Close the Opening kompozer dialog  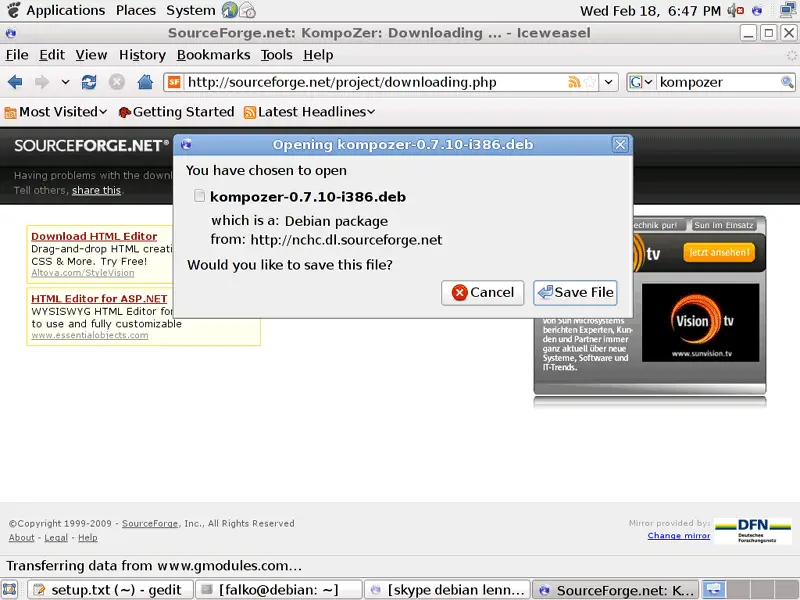click(x=620, y=145)
